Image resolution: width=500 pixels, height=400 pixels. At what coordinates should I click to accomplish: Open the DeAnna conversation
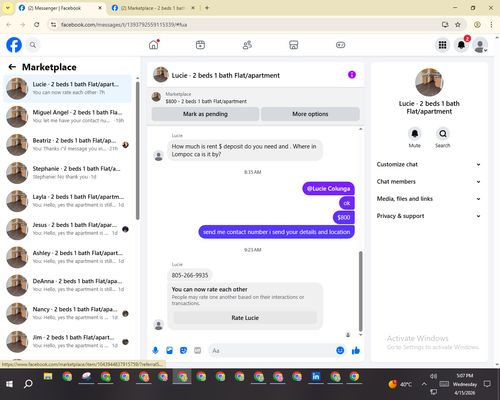[67, 285]
